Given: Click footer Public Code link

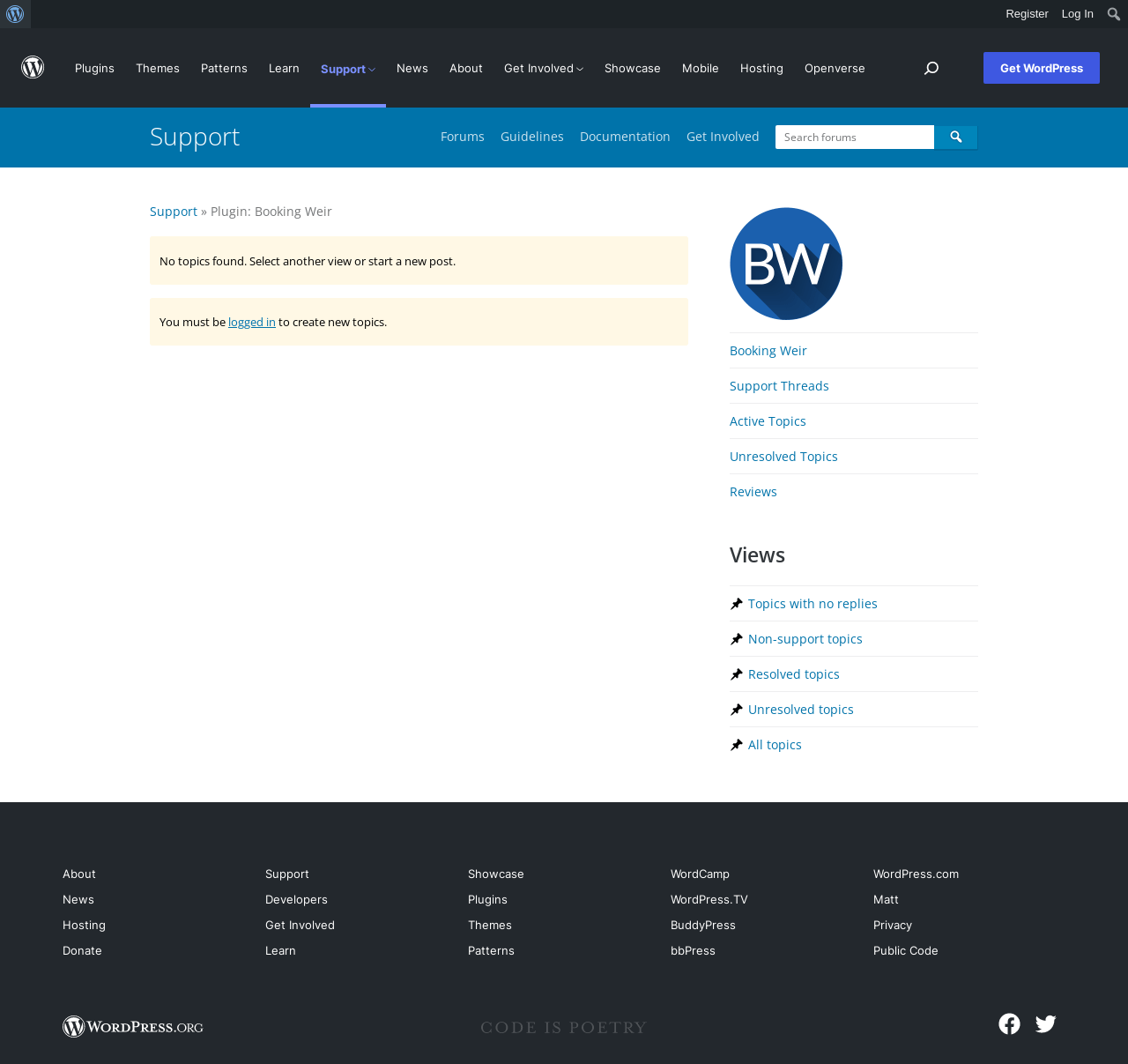Looking at the screenshot, I should click(x=906, y=951).
